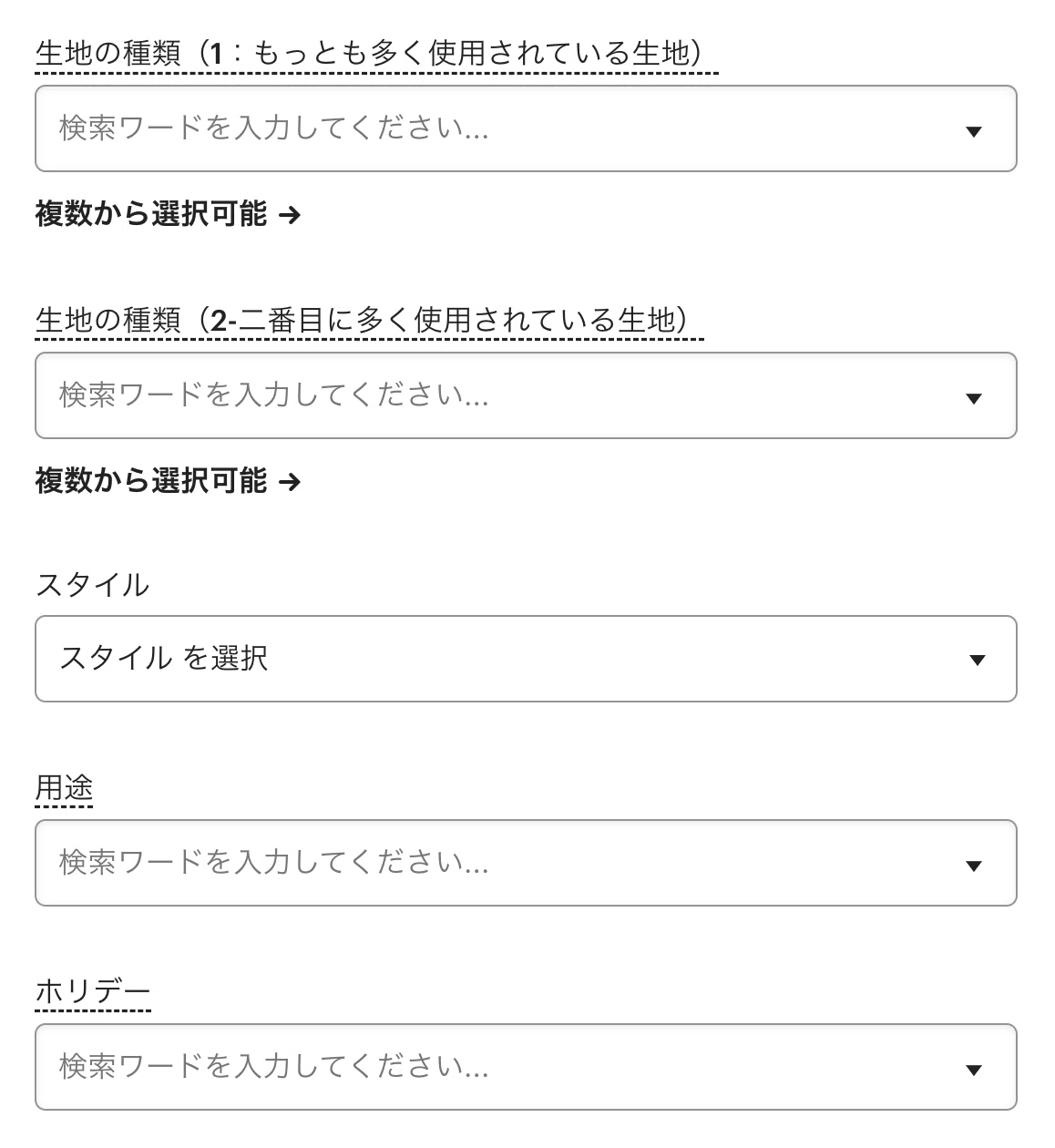The image size is (1055, 1148).
Task: Click the underlined ホリデー label
Action: click(x=93, y=992)
